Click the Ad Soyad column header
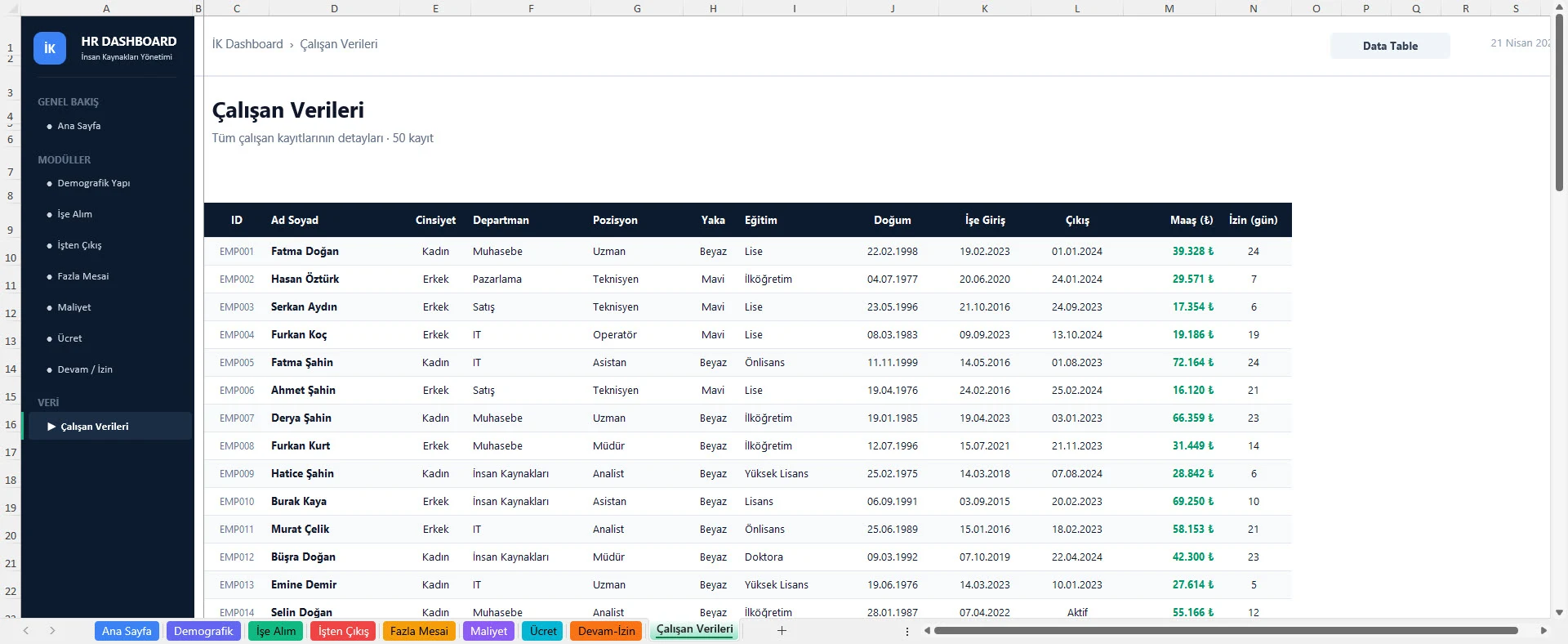Viewport: 1568px width, 644px height. pyautogui.click(x=295, y=220)
